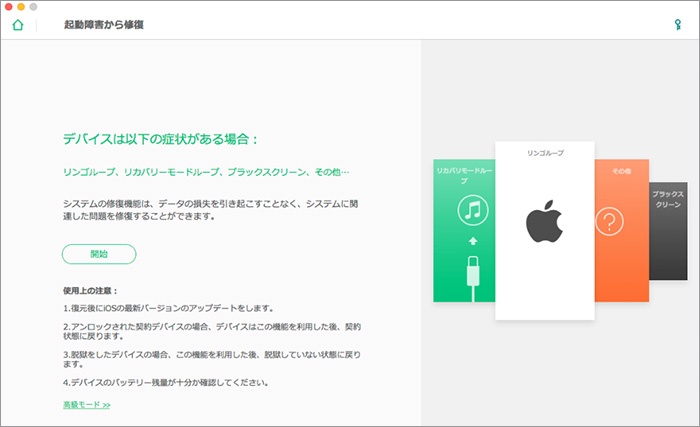Open the license key icon
The height and width of the screenshot is (427, 700).
tap(678, 25)
